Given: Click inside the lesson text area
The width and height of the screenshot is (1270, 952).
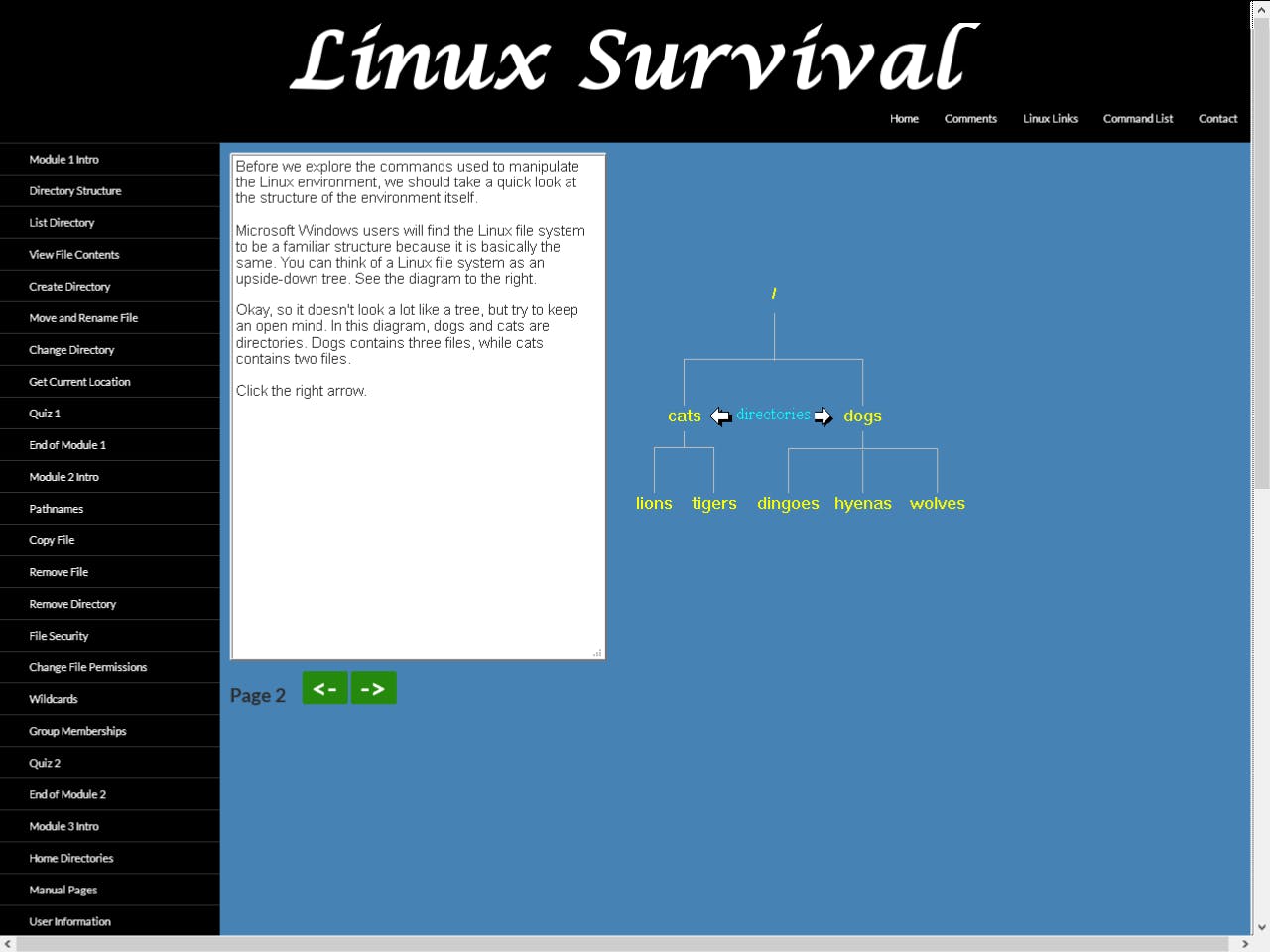Looking at the screenshot, I should (x=418, y=407).
